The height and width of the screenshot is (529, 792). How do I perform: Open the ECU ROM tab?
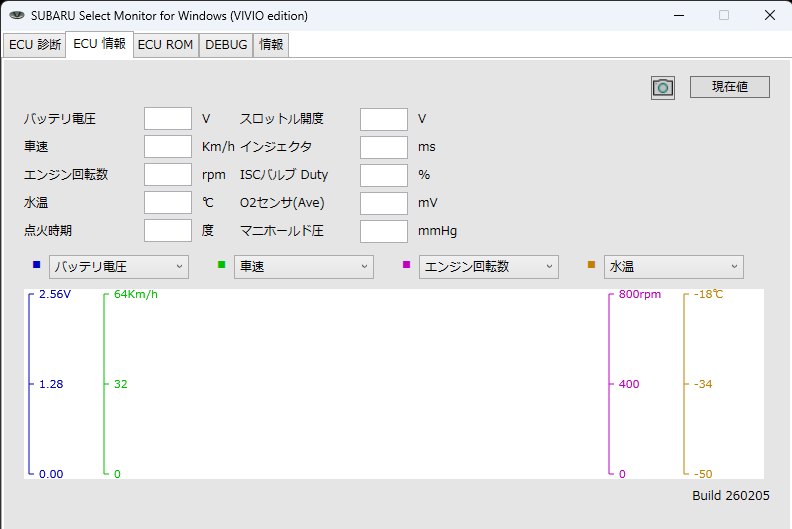165,45
